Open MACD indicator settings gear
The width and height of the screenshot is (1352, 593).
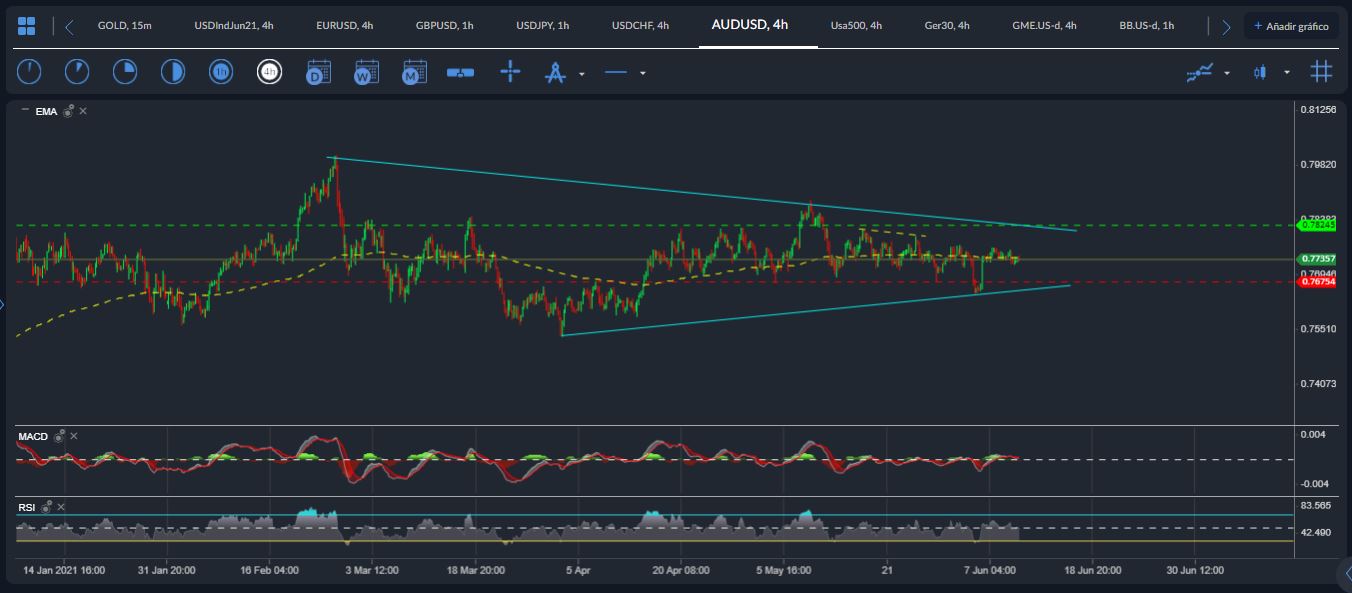coord(59,436)
